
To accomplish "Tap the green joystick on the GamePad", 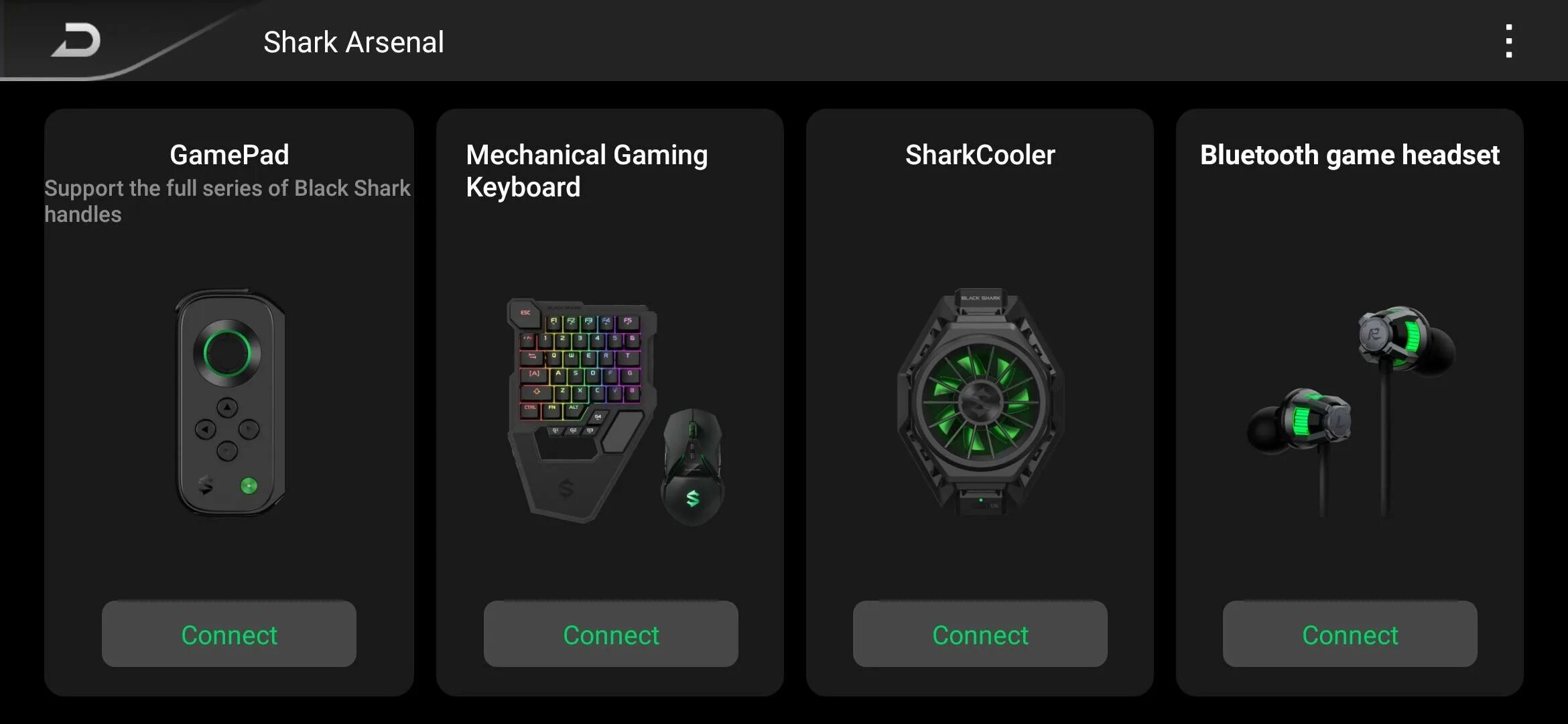I will pos(227,353).
